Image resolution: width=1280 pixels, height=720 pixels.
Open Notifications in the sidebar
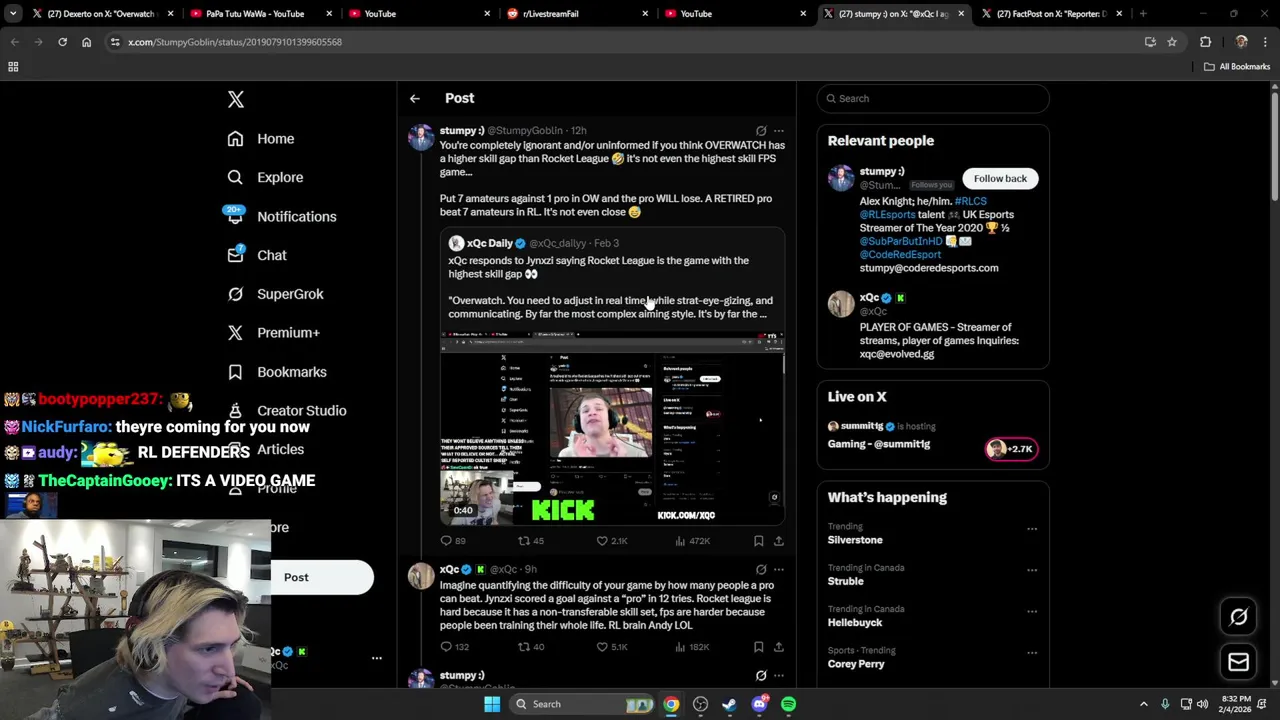(x=281, y=216)
